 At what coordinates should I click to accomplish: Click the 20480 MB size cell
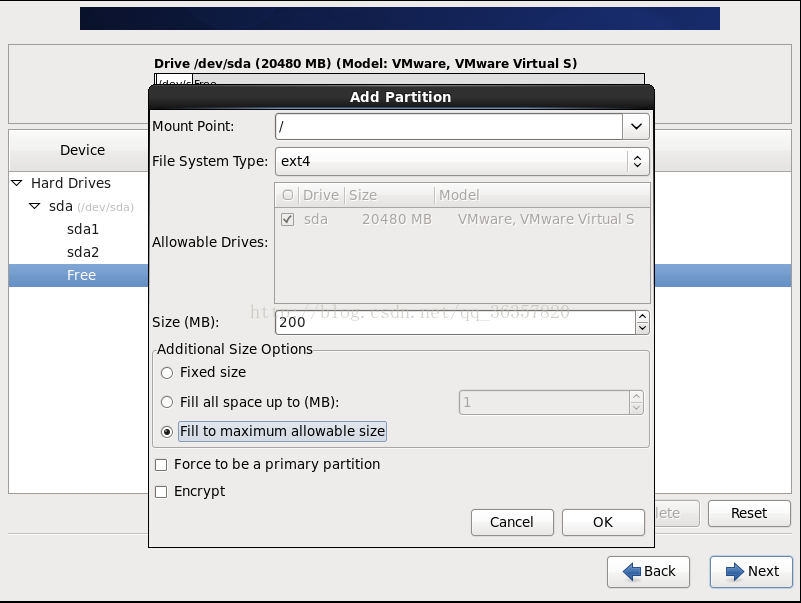tap(397, 220)
